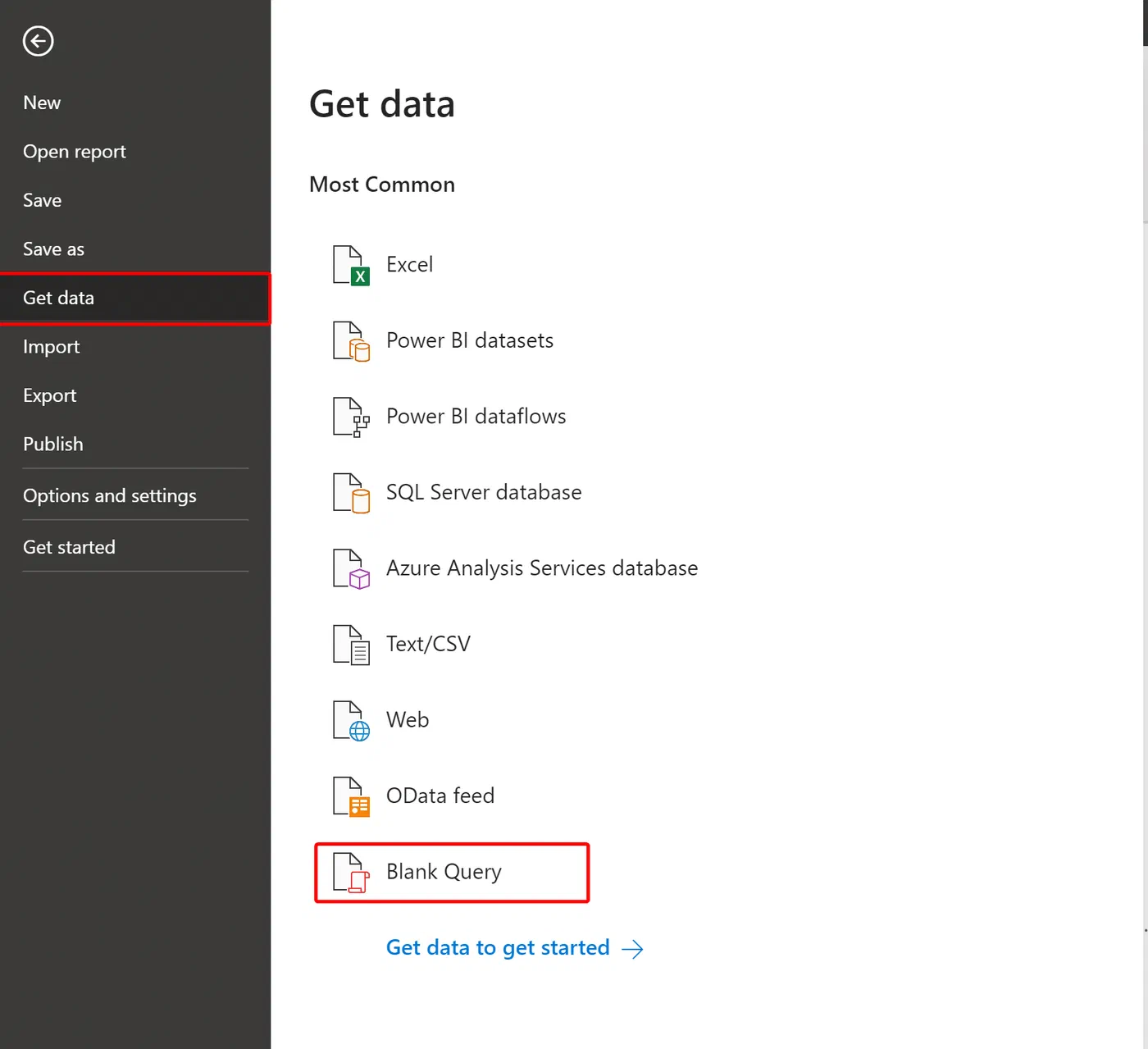
Task: Click the Excel file icon
Action: pyautogui.click(x=351, y=265)
